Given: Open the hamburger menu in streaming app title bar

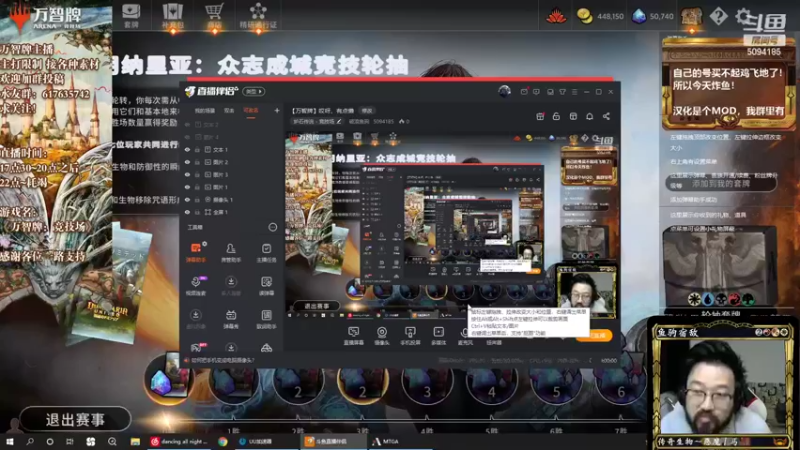Looking at the screenshot, I should [574, 92].
